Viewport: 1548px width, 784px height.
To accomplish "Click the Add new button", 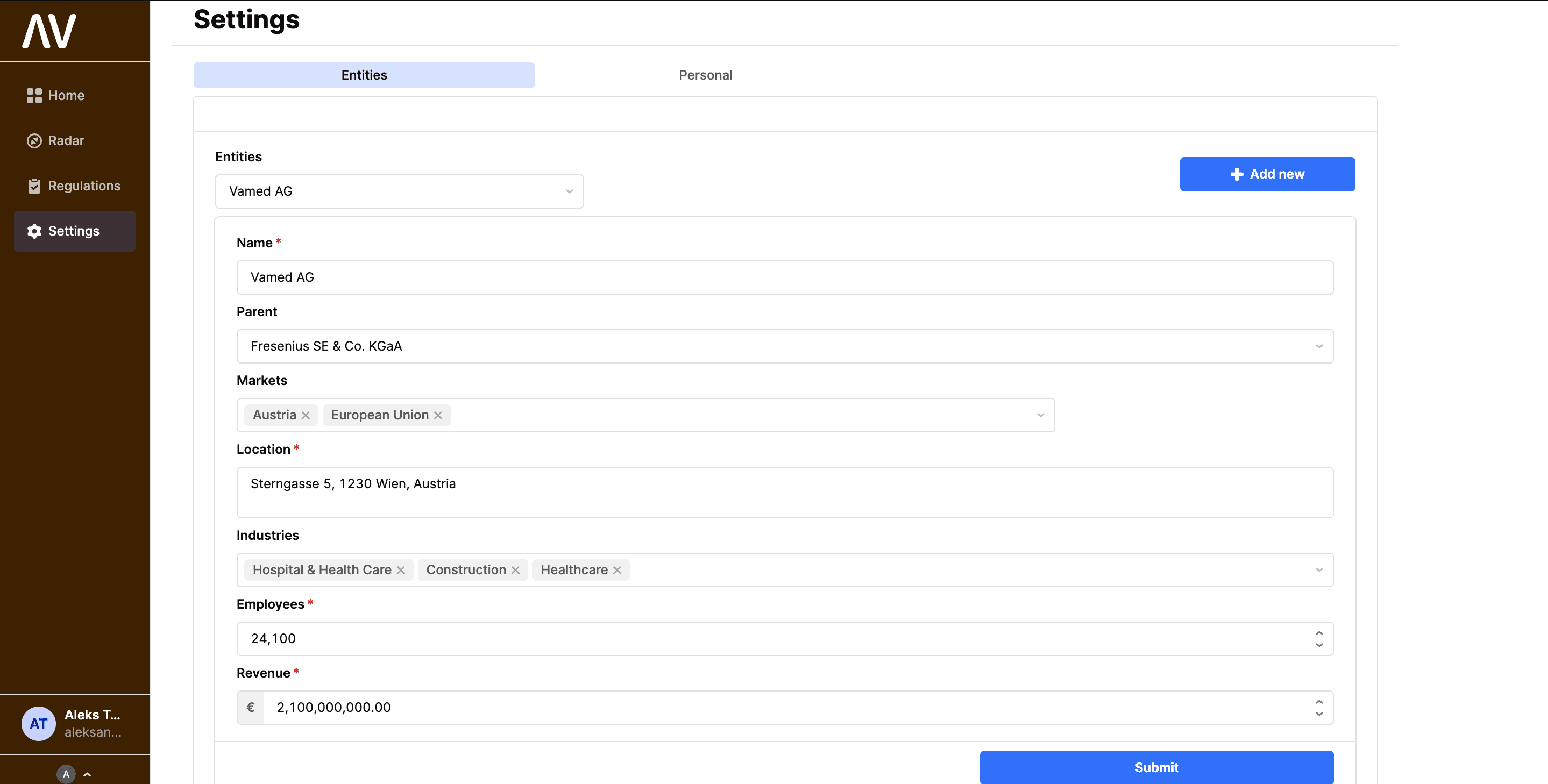I will 1267,174.
